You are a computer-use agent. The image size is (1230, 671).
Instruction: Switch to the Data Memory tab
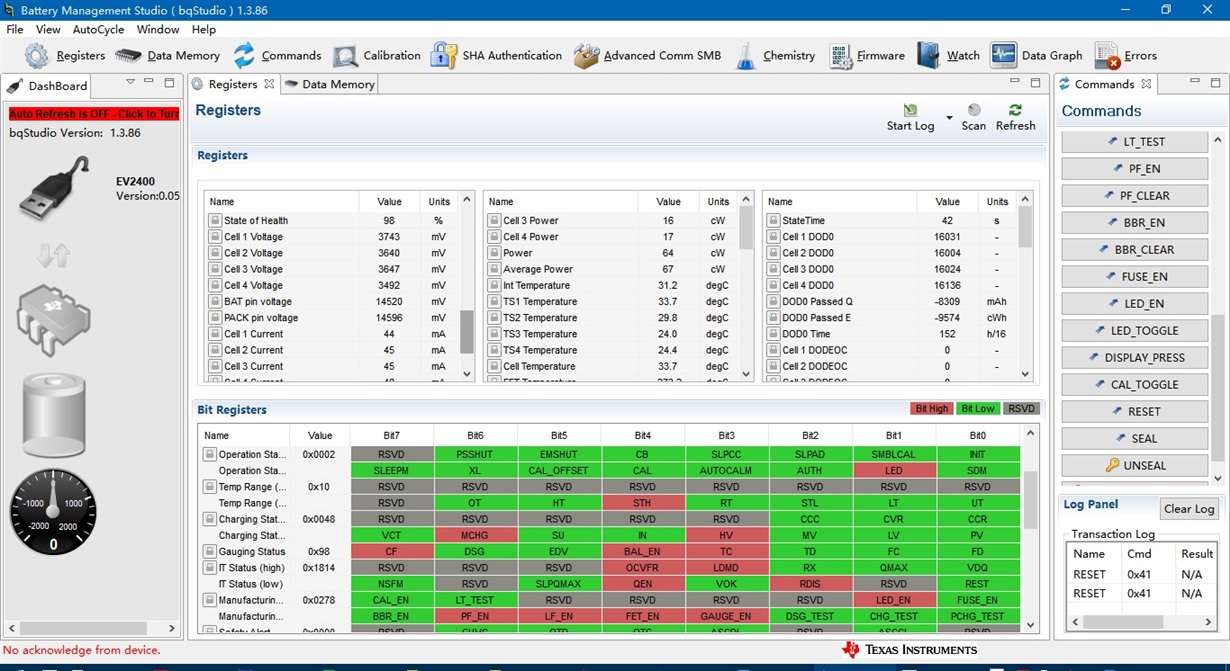(x=329, y=84)
